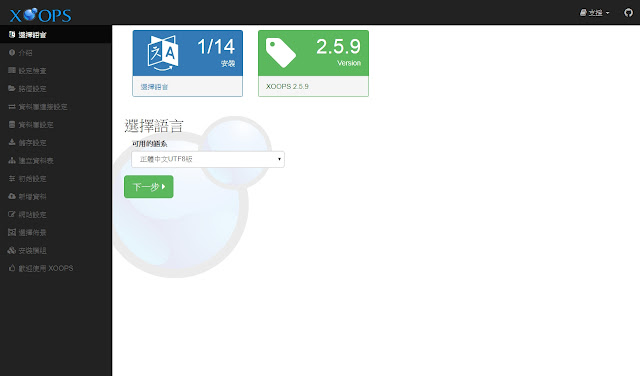Click the 選擇語言 page heading
The height and width of the screenshot is (376, 640).
(154, 126)
